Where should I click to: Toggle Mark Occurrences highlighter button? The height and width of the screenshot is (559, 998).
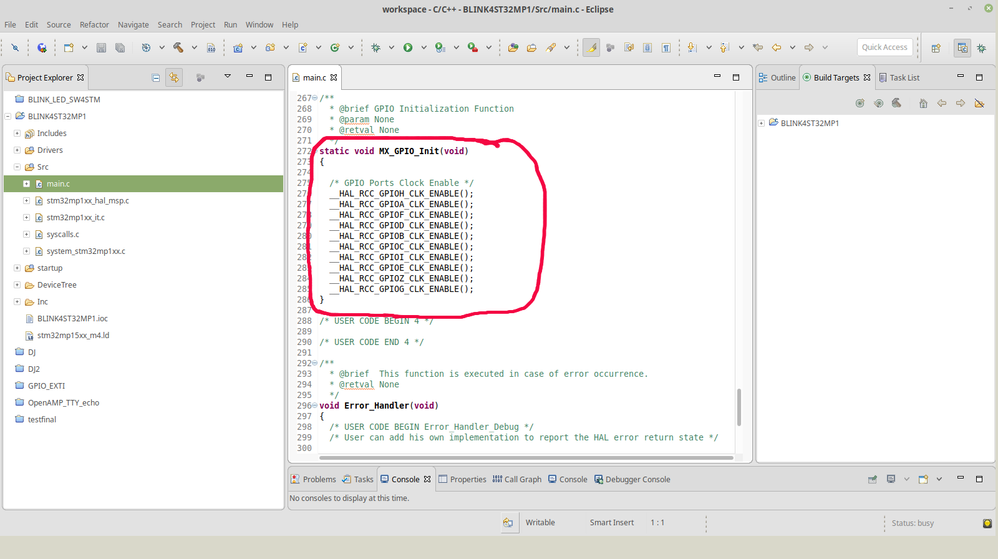(591, 47)
